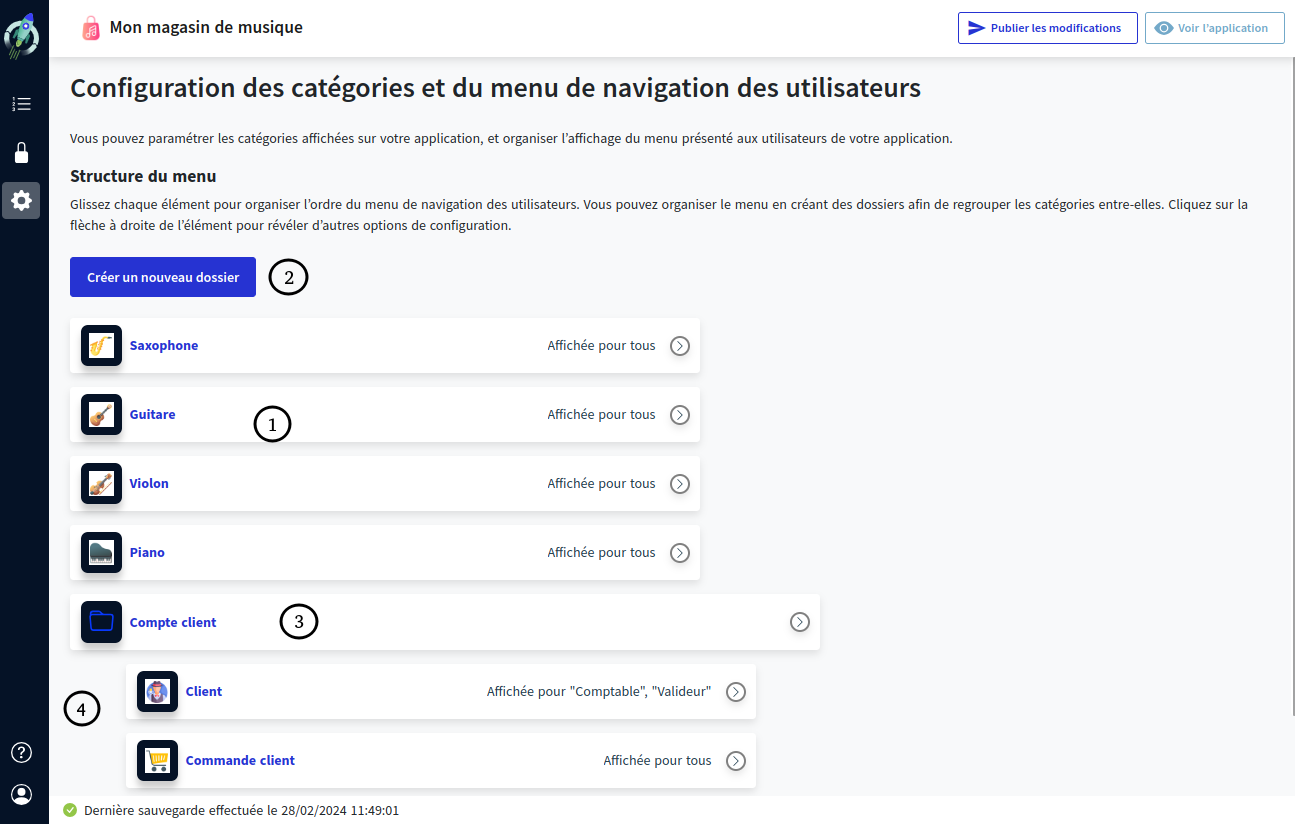Select the Commande client shopping cart icon
Viewport: 1295px width, 824px height.
point(157,760)
